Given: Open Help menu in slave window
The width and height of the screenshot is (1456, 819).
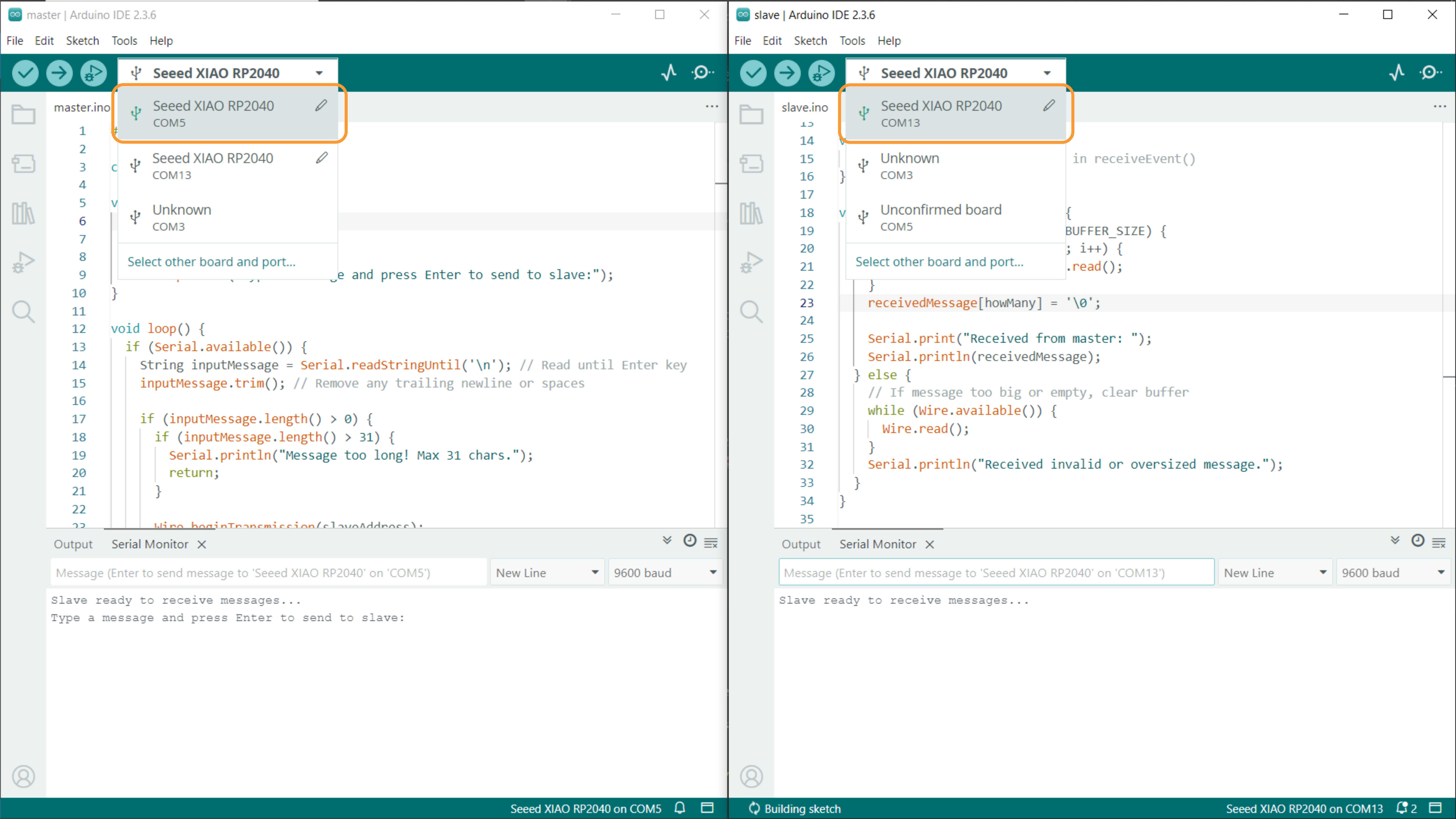Looking at the screenshot, I should 889,41.
